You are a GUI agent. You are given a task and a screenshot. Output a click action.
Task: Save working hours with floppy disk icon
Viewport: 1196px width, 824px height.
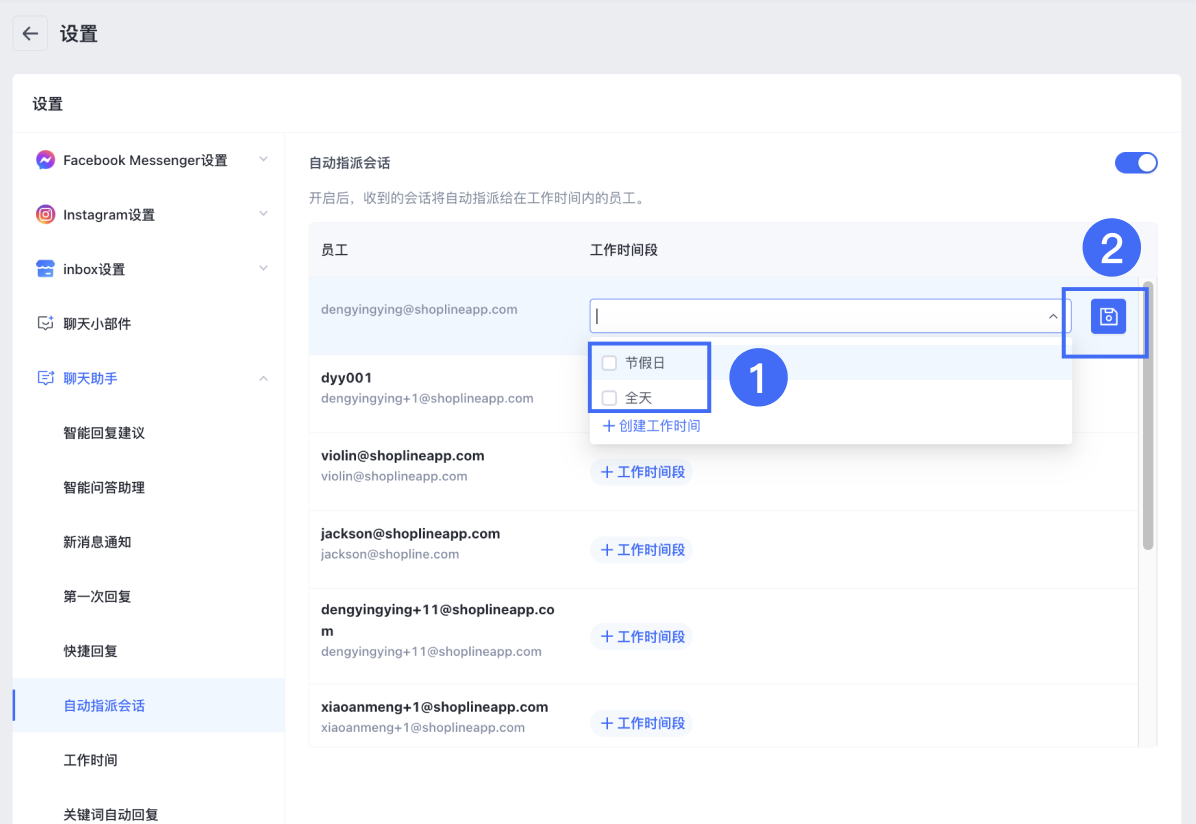pos(1108,317)
